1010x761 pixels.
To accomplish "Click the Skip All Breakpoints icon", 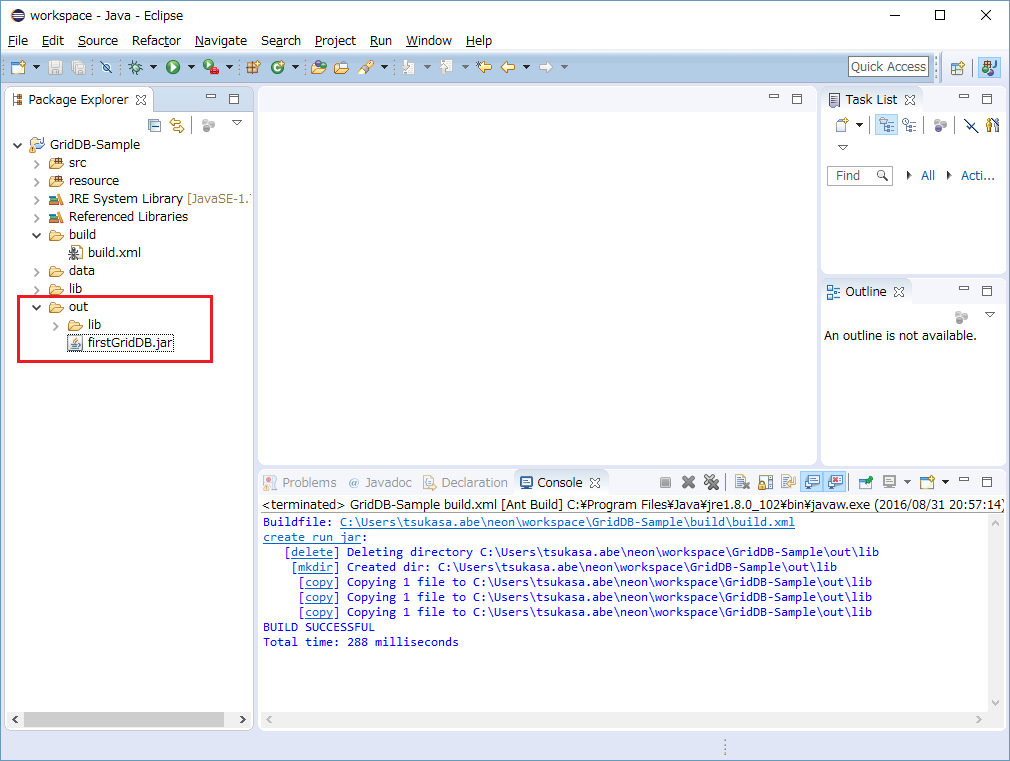I will (106, 67).
